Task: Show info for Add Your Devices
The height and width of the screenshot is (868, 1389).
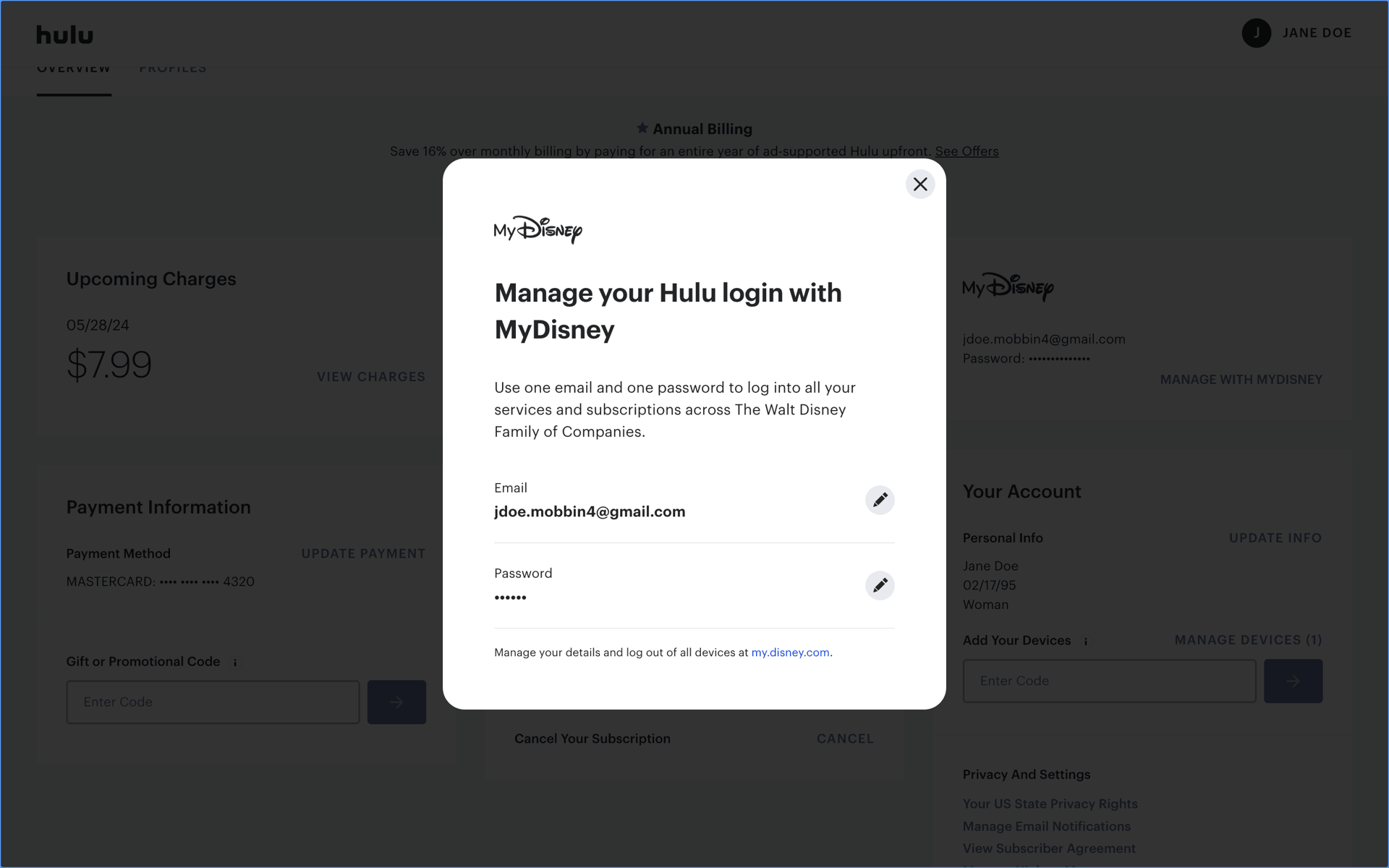Action: [1086, 641]
